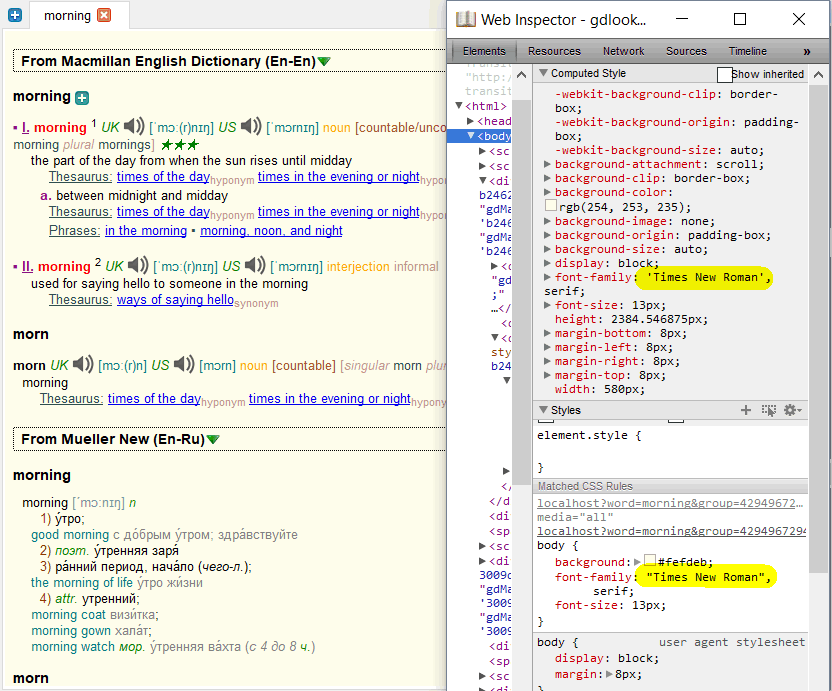Add a new style rule with plus icon

tap(745, 410)
